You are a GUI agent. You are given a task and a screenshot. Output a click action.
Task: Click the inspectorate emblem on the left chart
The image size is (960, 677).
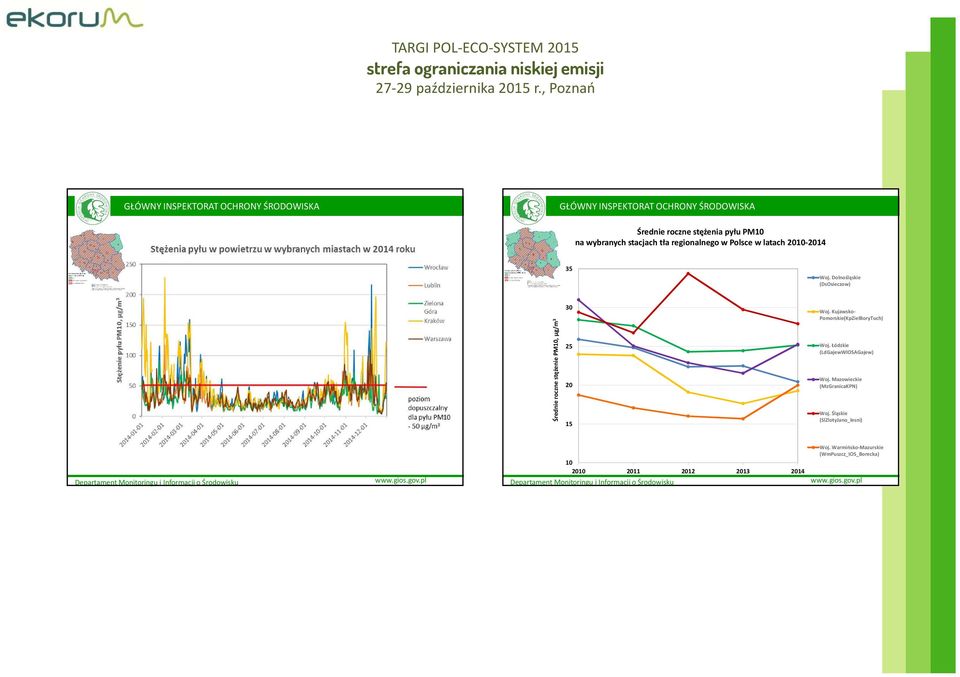click(x=92, y=208)
